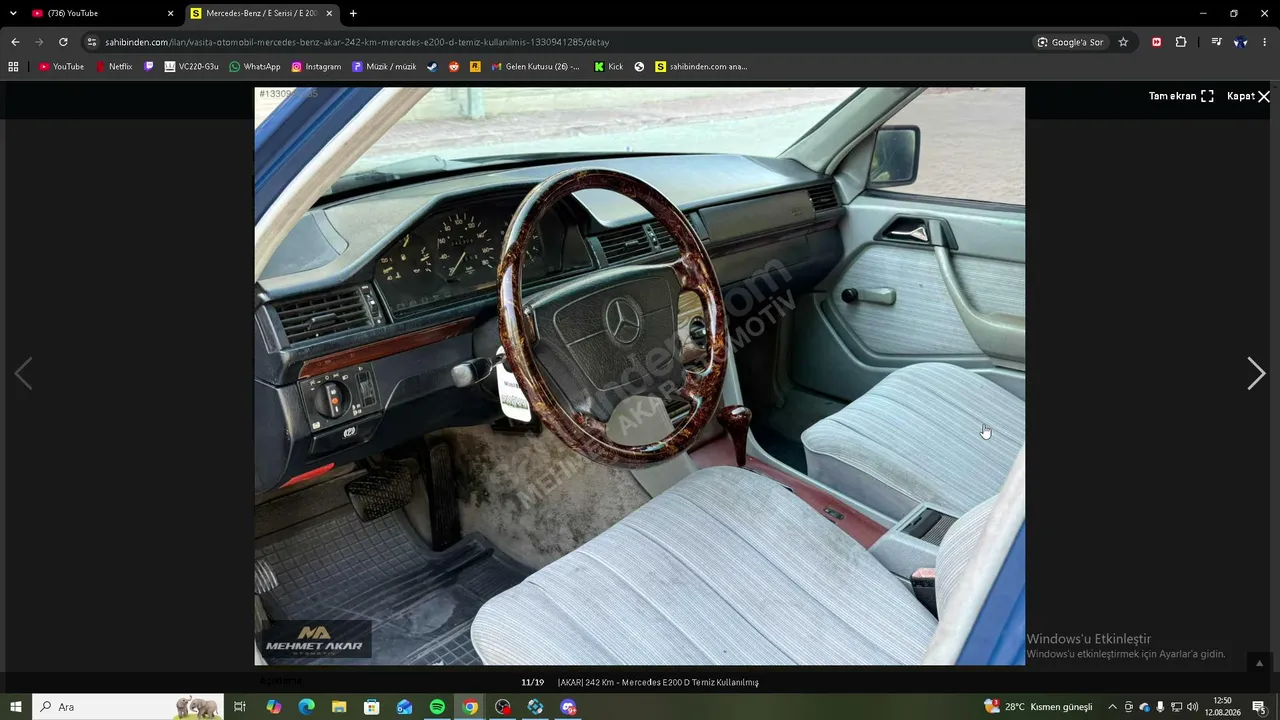Click the microphone tray icon

click(1160, 707)
